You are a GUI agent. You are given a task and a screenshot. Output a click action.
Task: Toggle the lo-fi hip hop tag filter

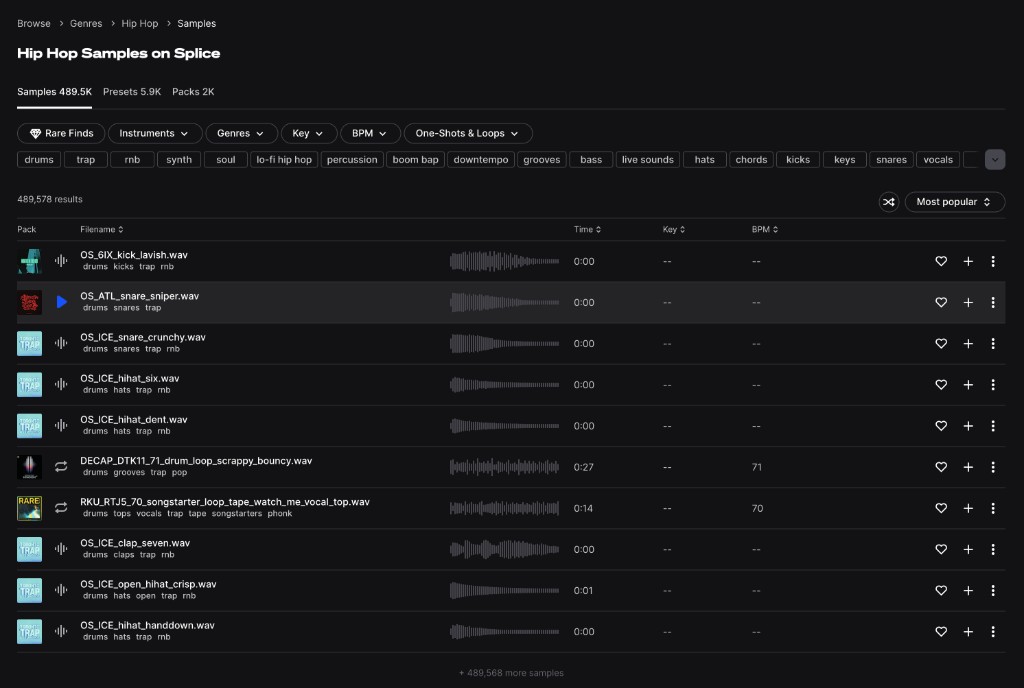click(284, 159)
